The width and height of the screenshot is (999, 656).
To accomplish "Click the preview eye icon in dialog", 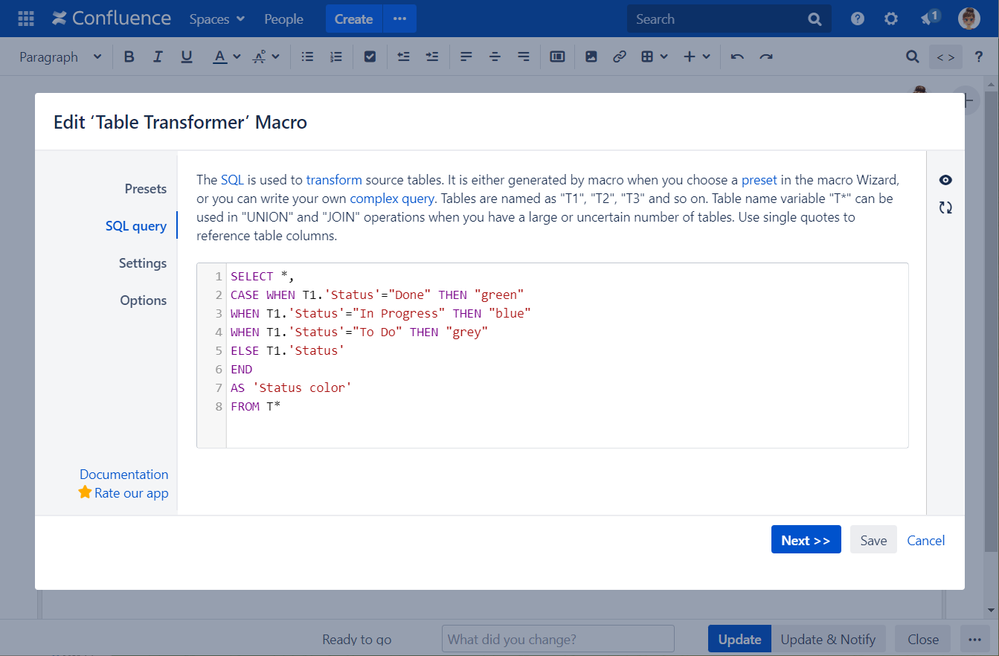I will point(945,180).
